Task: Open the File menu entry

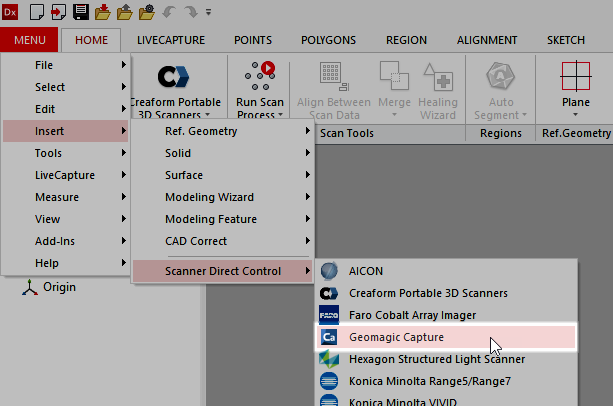Action: click(65, 65)
